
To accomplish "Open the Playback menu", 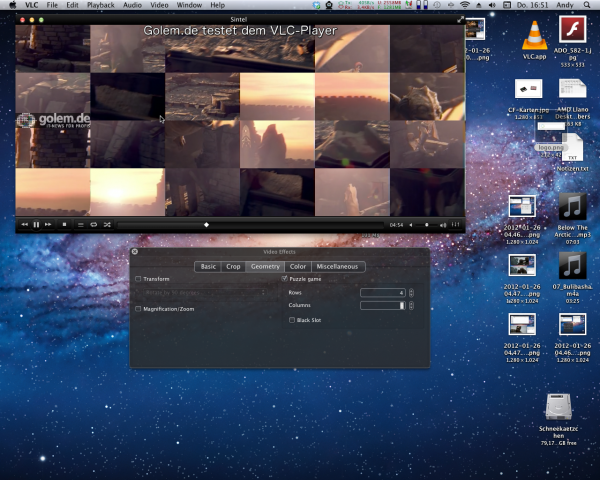I will [100, 6].
